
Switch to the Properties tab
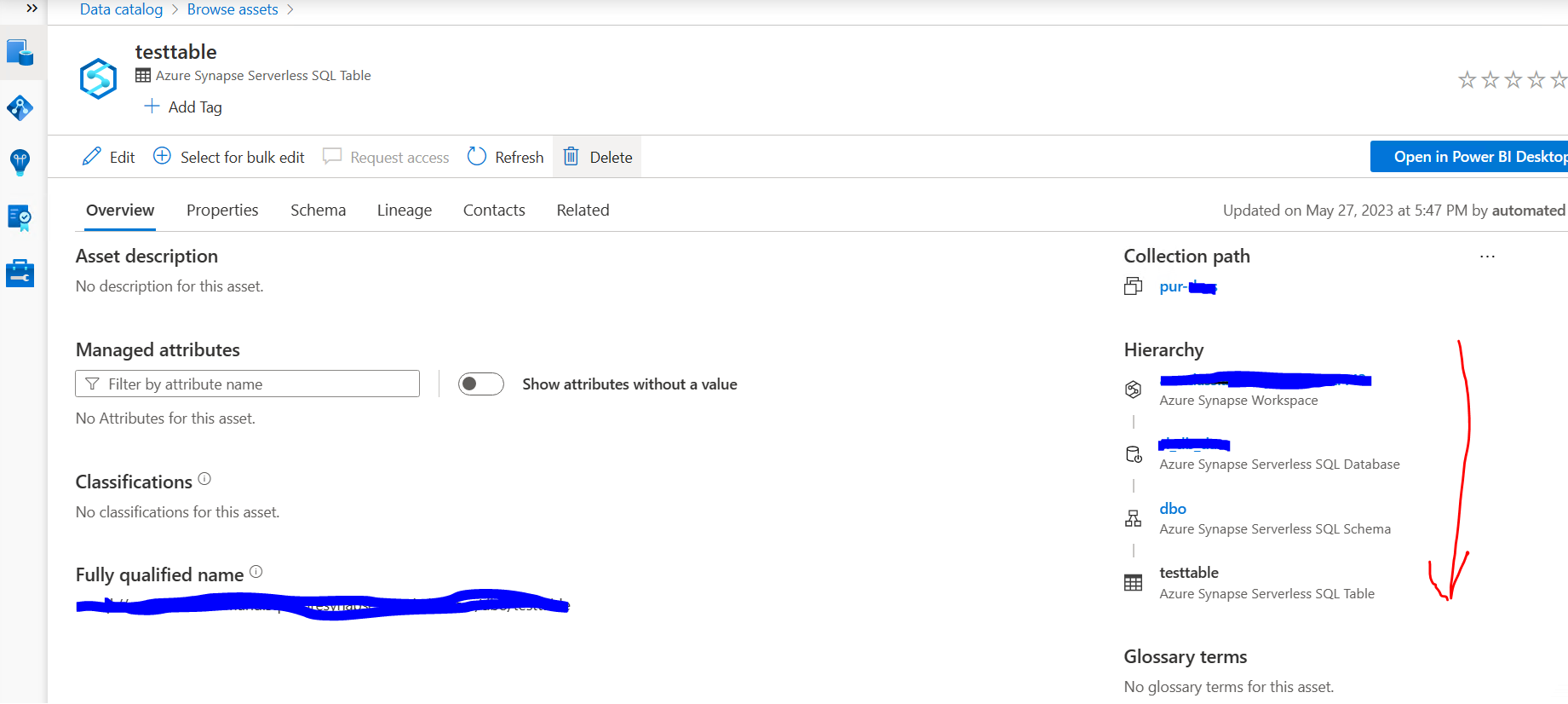(222, 211)
